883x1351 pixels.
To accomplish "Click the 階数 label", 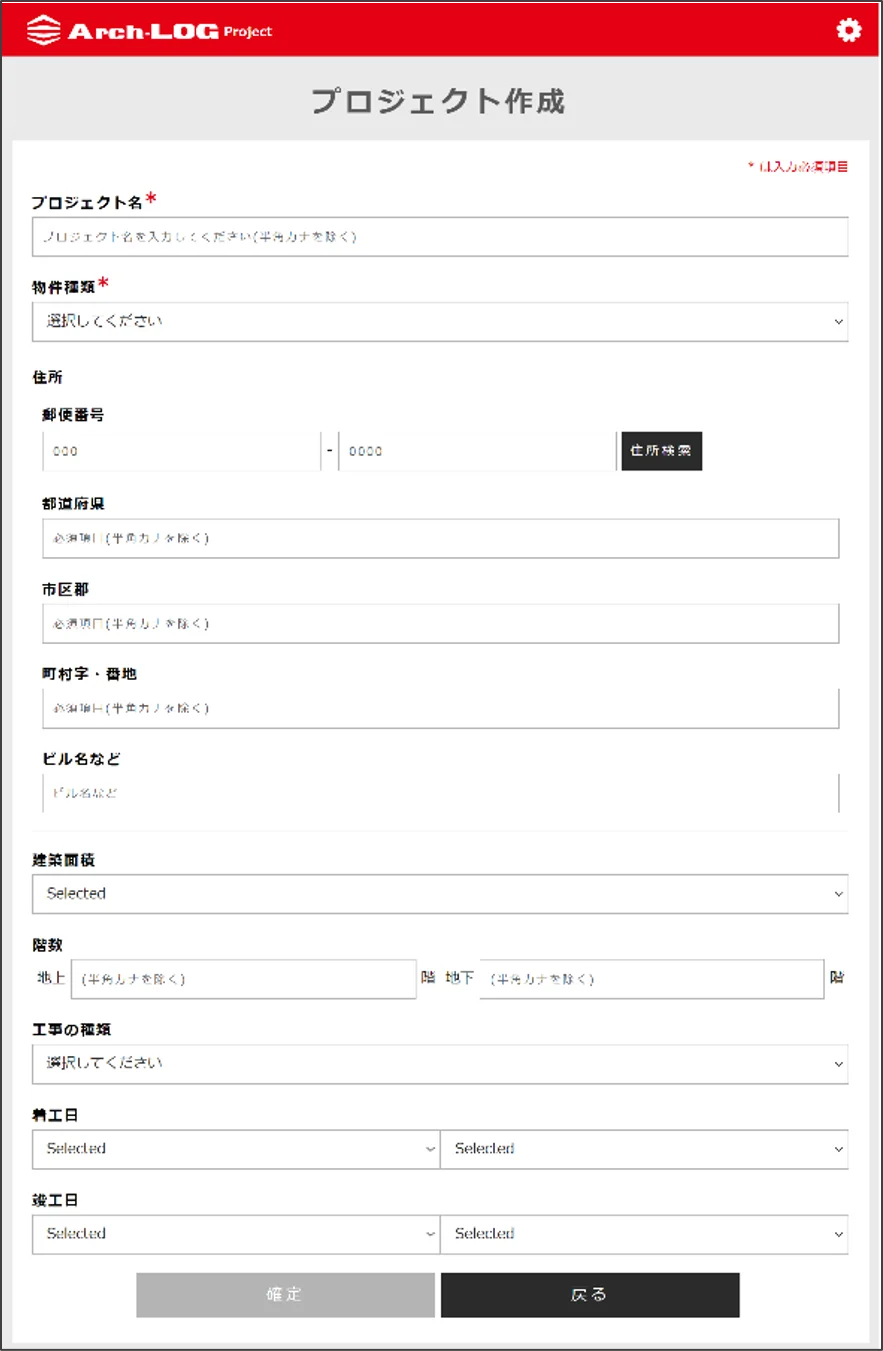I will click(x=47, y=944).
